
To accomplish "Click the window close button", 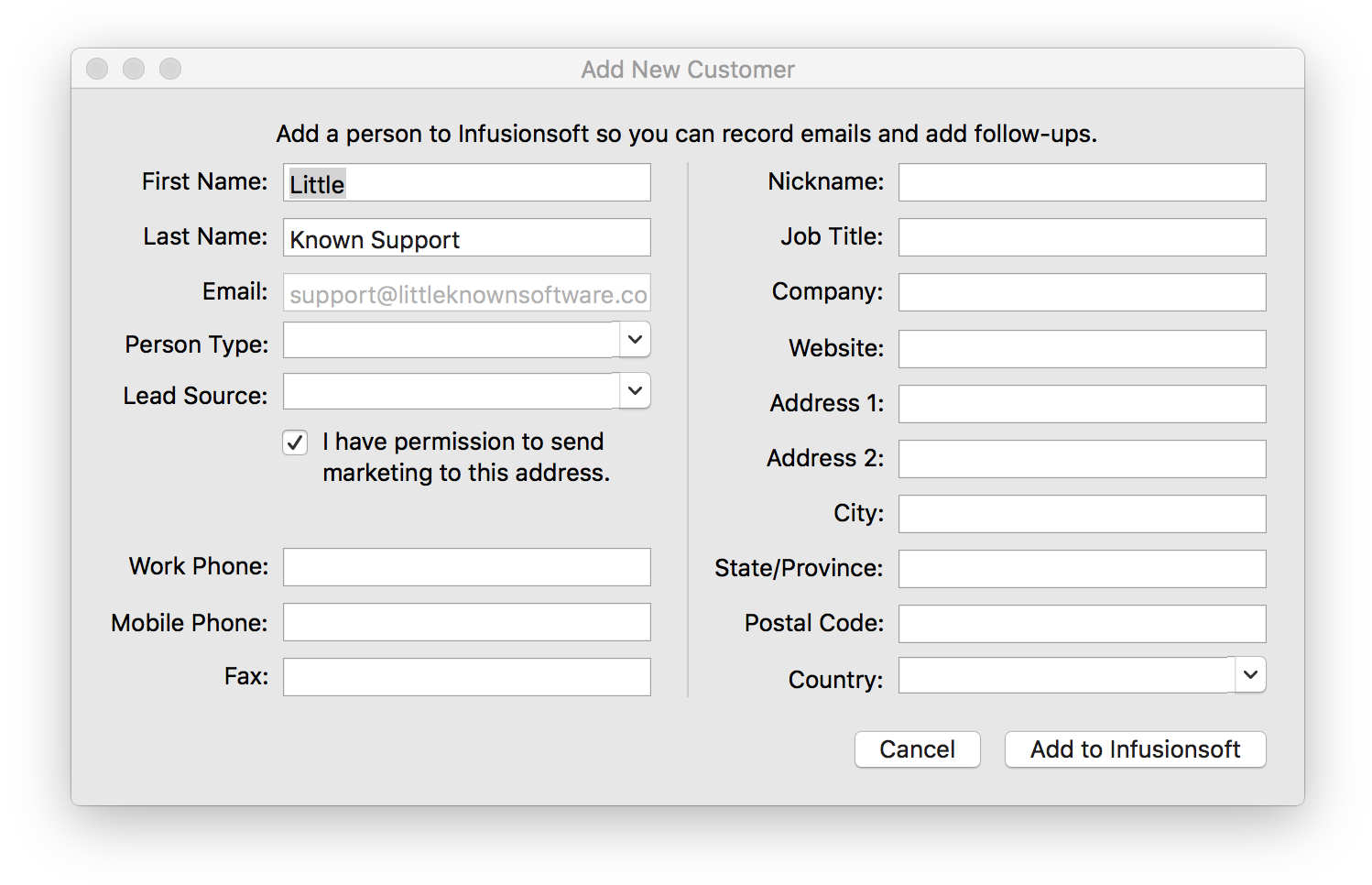I will (97, 69).
